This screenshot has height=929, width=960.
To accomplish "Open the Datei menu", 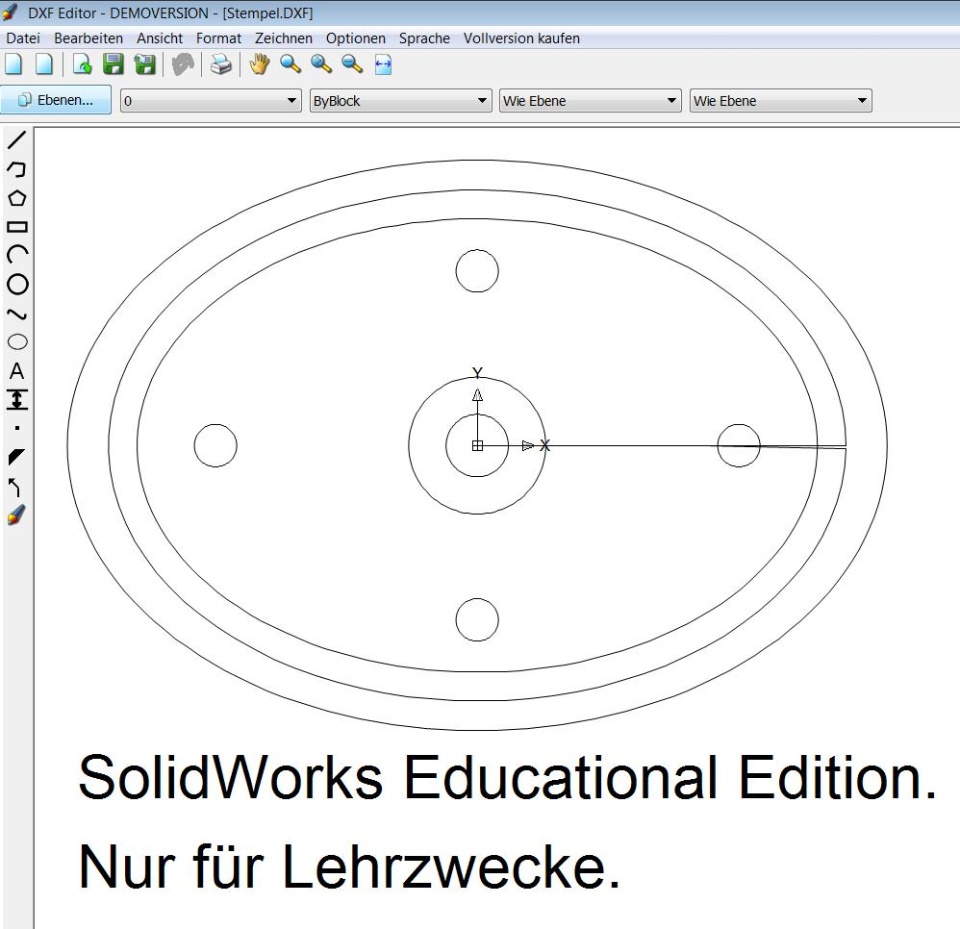I will point(23,38).
